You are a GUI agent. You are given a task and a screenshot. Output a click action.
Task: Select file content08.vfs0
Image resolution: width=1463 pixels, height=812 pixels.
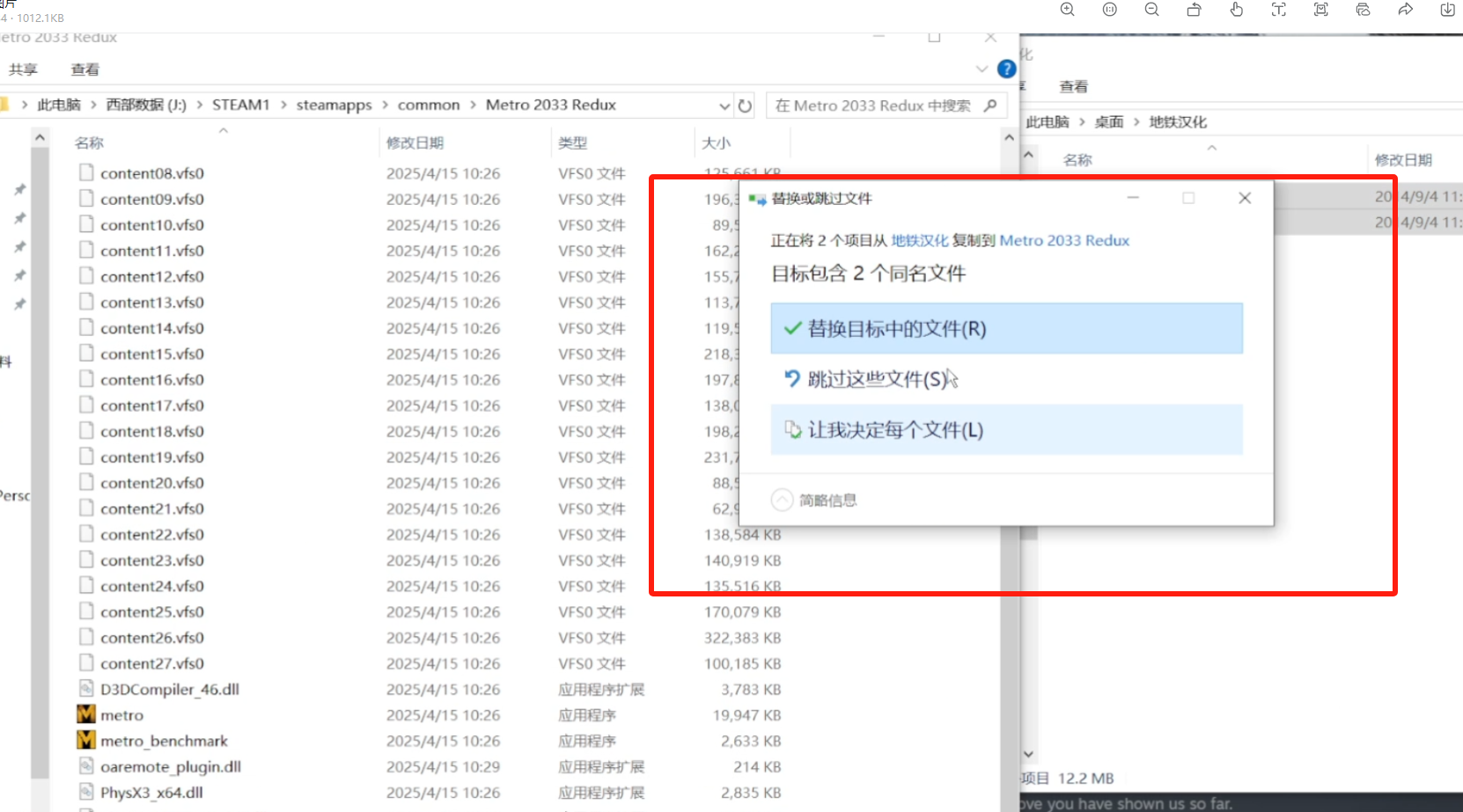(152, 173)
